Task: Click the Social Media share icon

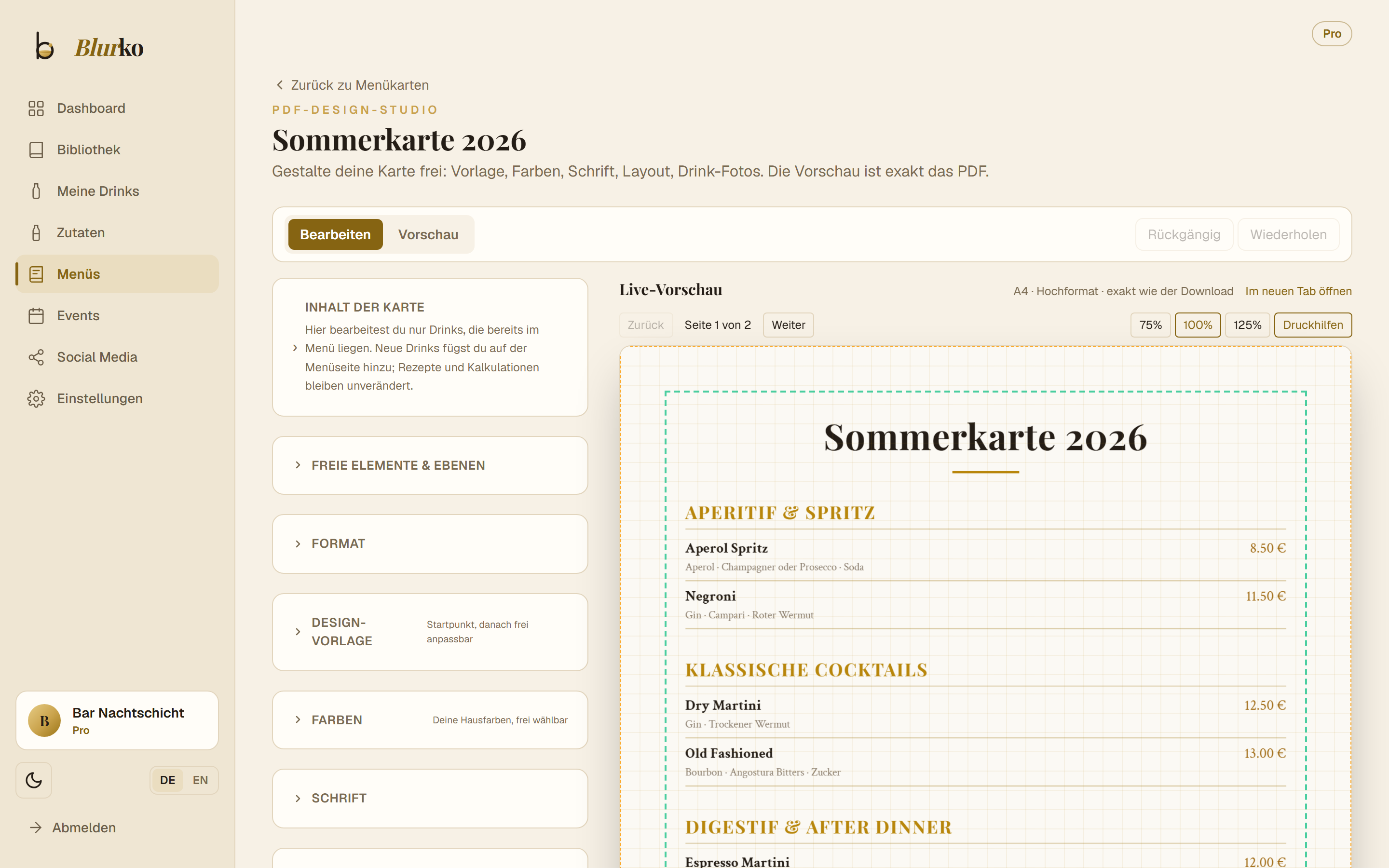Action: (x=36, y=357)
